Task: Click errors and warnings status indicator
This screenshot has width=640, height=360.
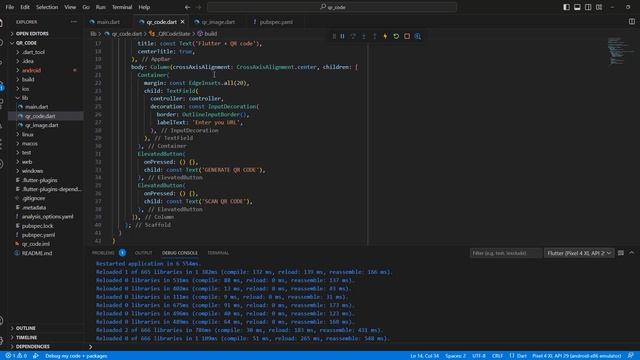Action: pos(16,356)
